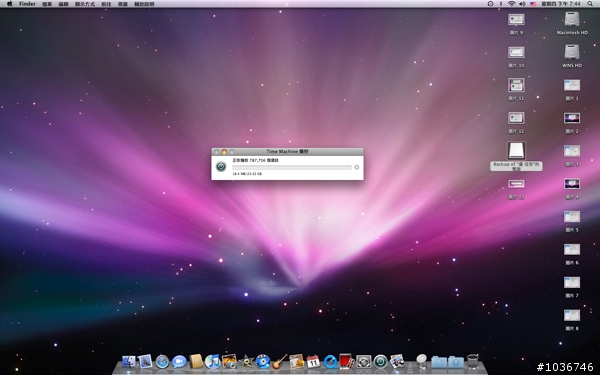Select the 圖片 3 desktop file
Image resolution: width=600 pixels, height=375 pixels.
coord(572,151)
